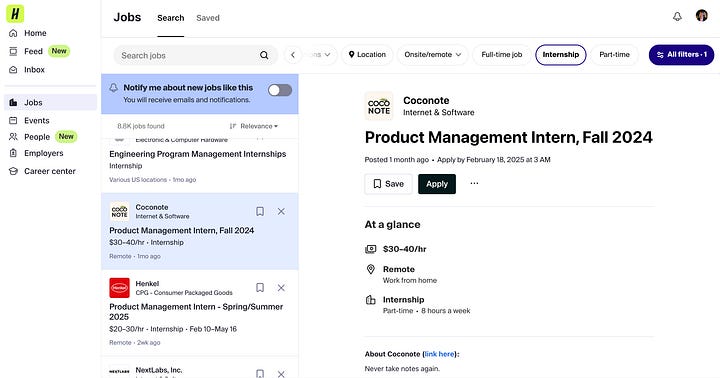
Task: Open Henkel Product Management Intern listing
Action: [196, 312]
